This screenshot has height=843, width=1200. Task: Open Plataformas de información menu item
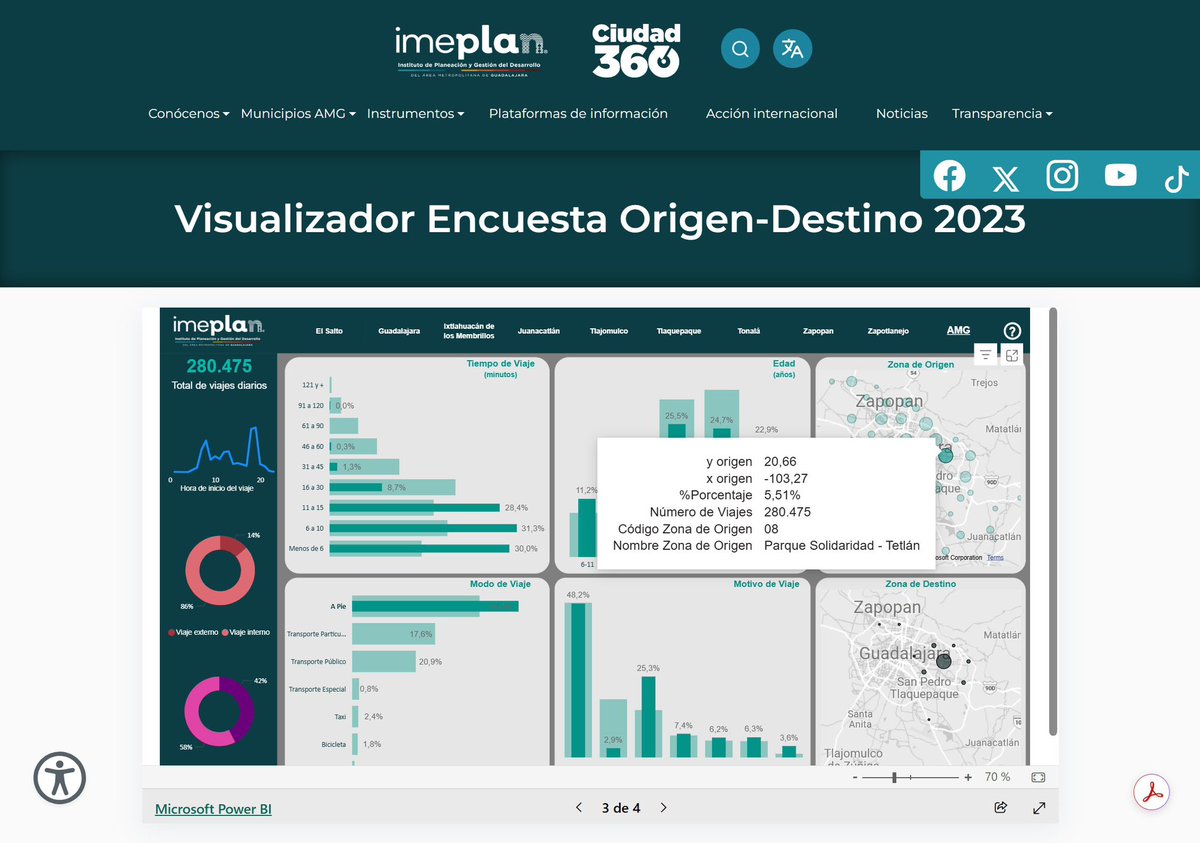(x=578, y=114)
